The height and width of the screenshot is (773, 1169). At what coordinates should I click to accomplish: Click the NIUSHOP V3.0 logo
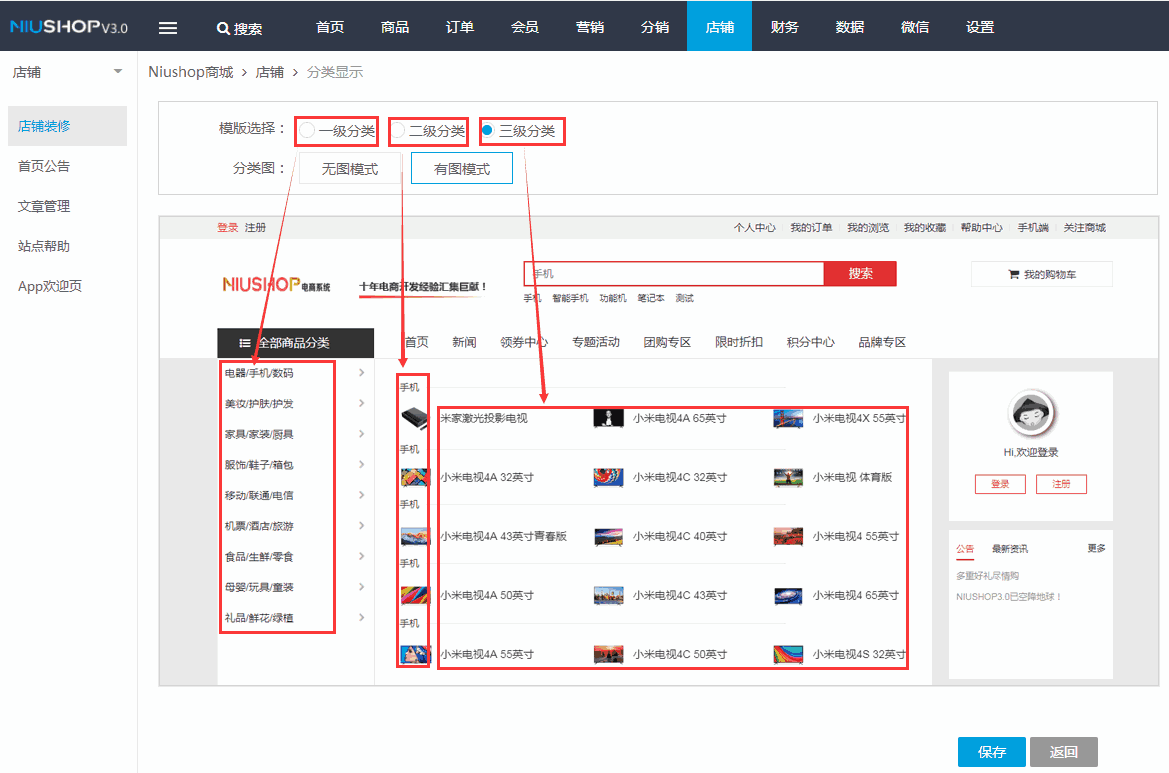(x=69, y=27)
